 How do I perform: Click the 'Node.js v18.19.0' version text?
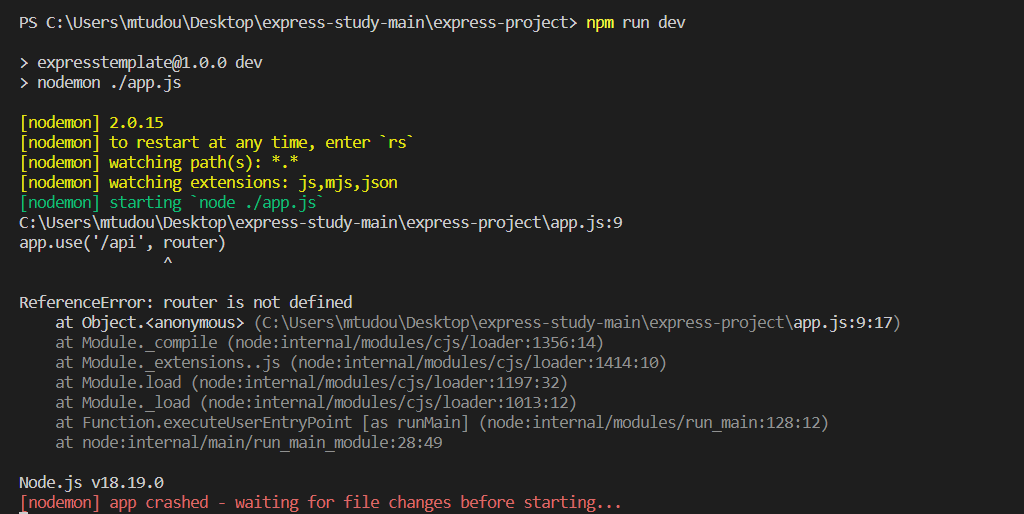91,483
